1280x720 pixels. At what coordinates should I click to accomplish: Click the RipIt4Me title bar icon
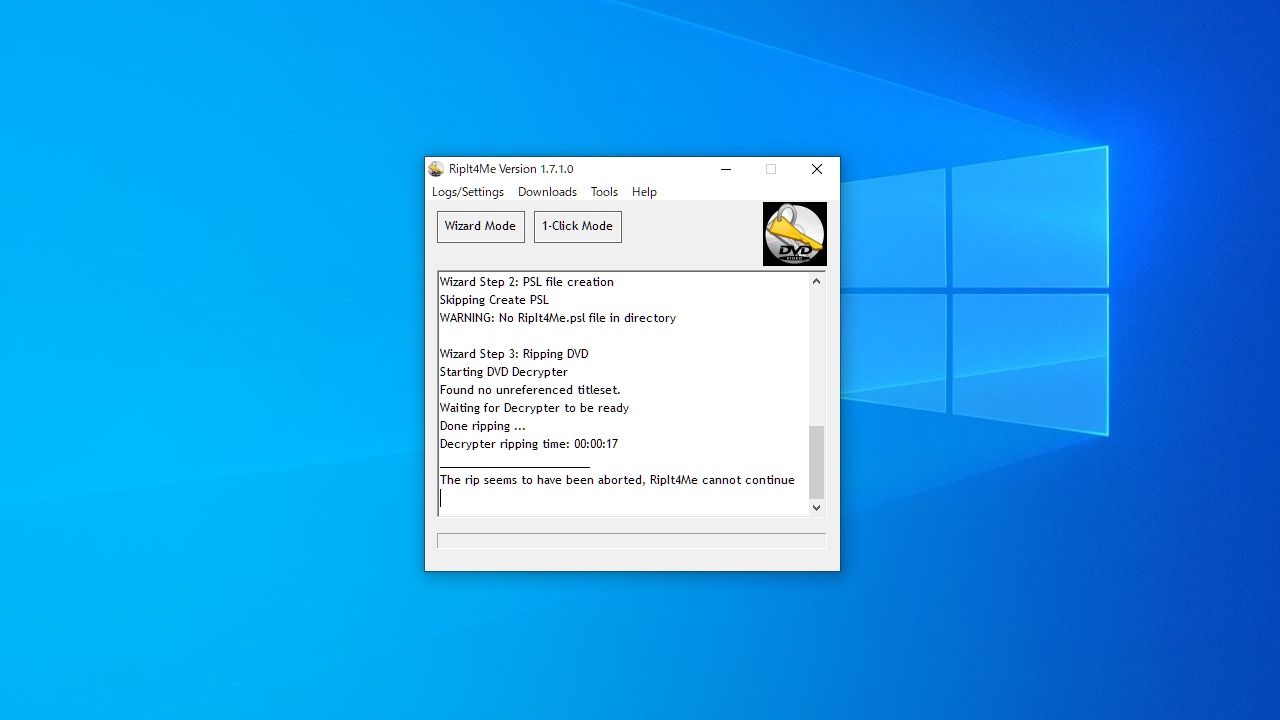pyautogui.click(x=436, y=169)
